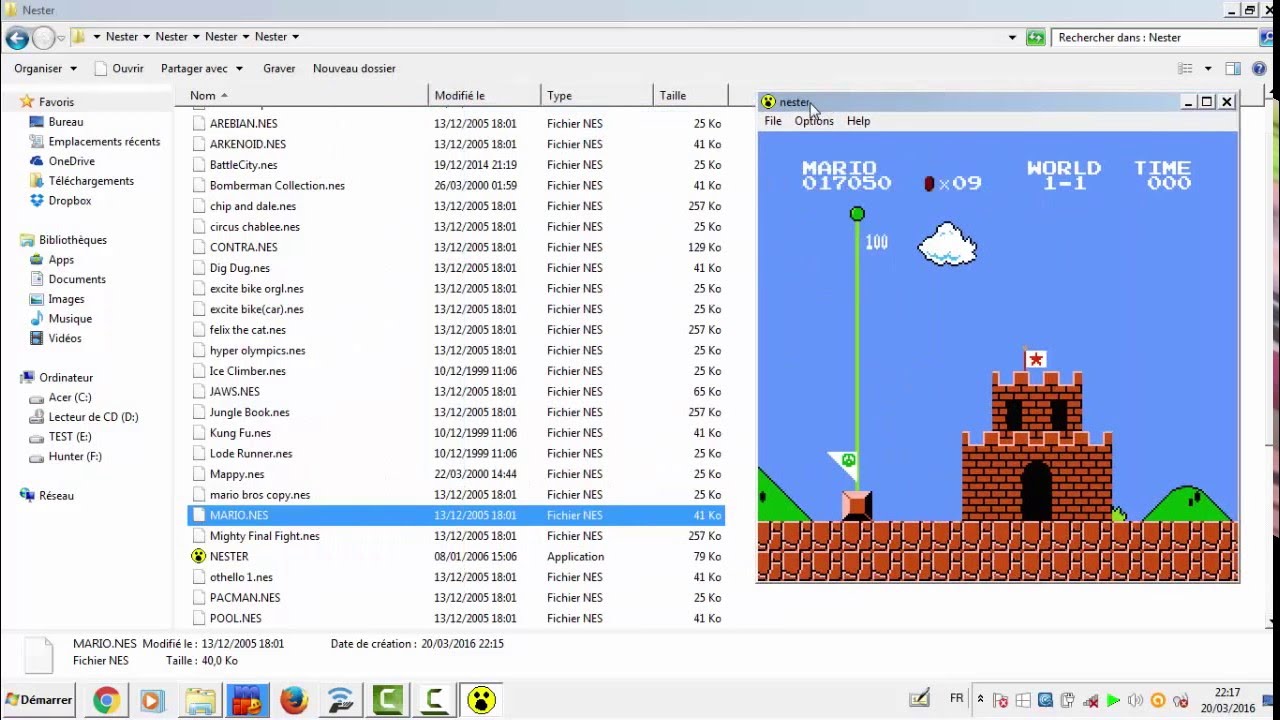Open the Images library
Screen dimensions: 1280x720
coord(66,299)
